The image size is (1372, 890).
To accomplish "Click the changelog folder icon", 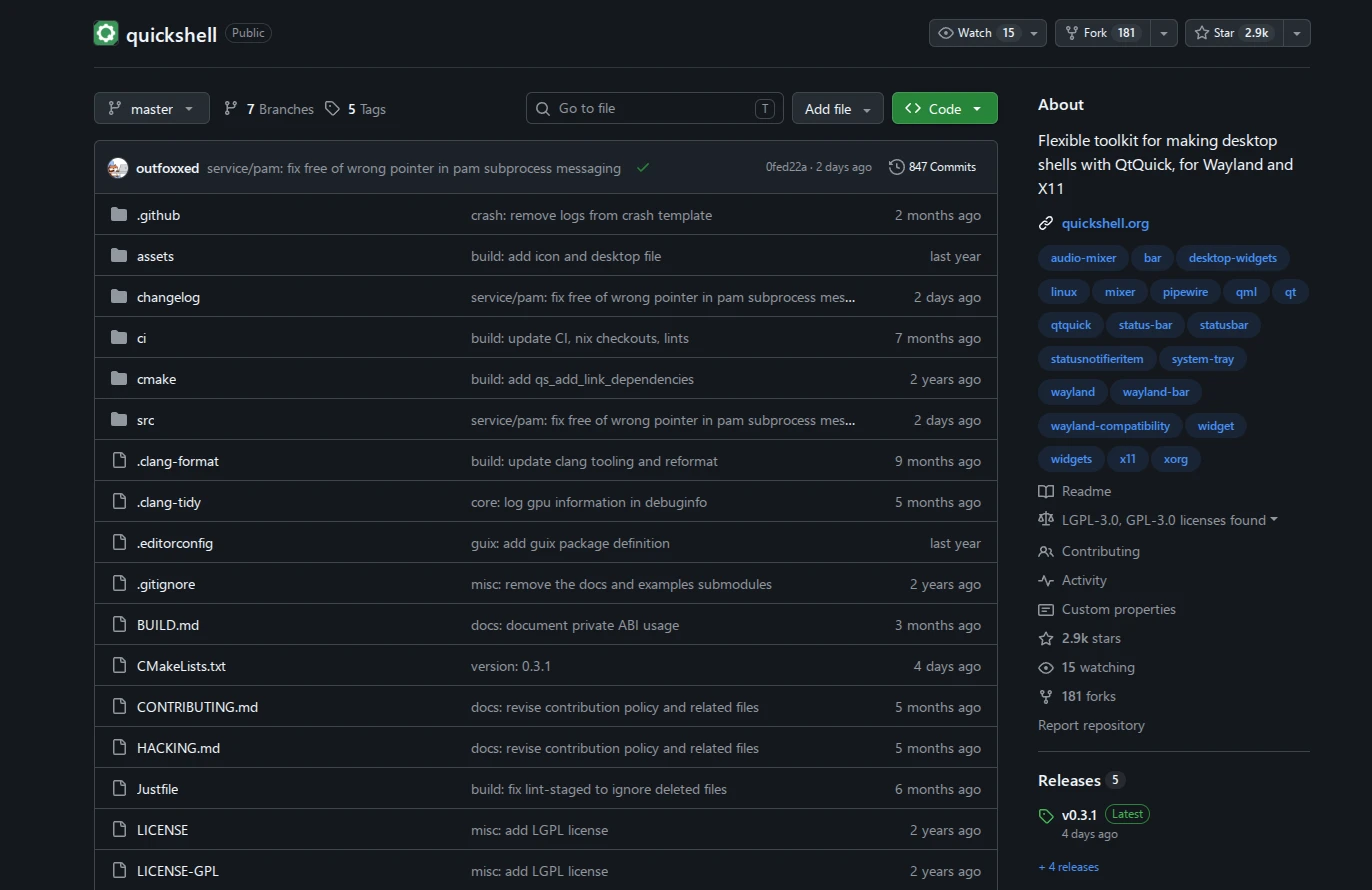I will (119, 297).
